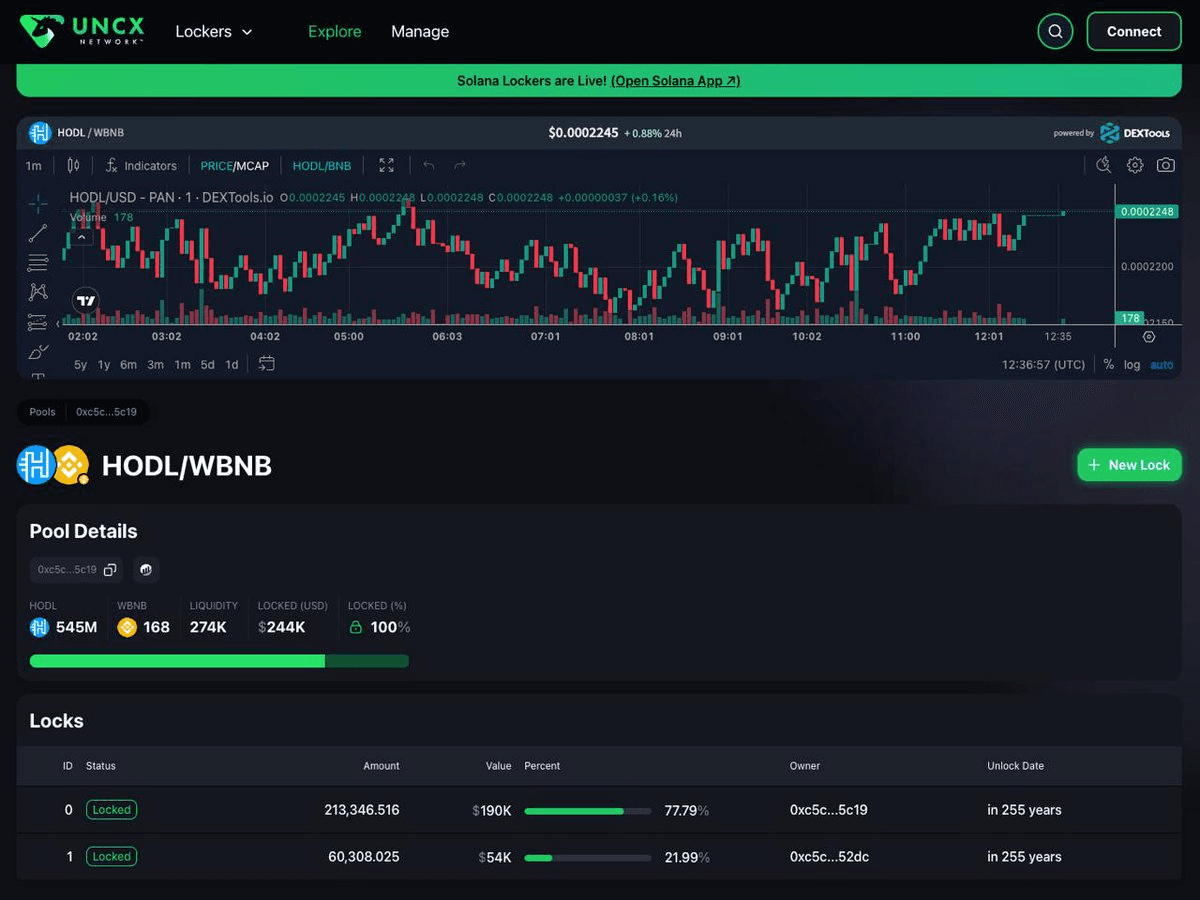Click the search magnifier icon in header
The image size is (1200, 900).
pyautogui.click(x=1055, y=31)
